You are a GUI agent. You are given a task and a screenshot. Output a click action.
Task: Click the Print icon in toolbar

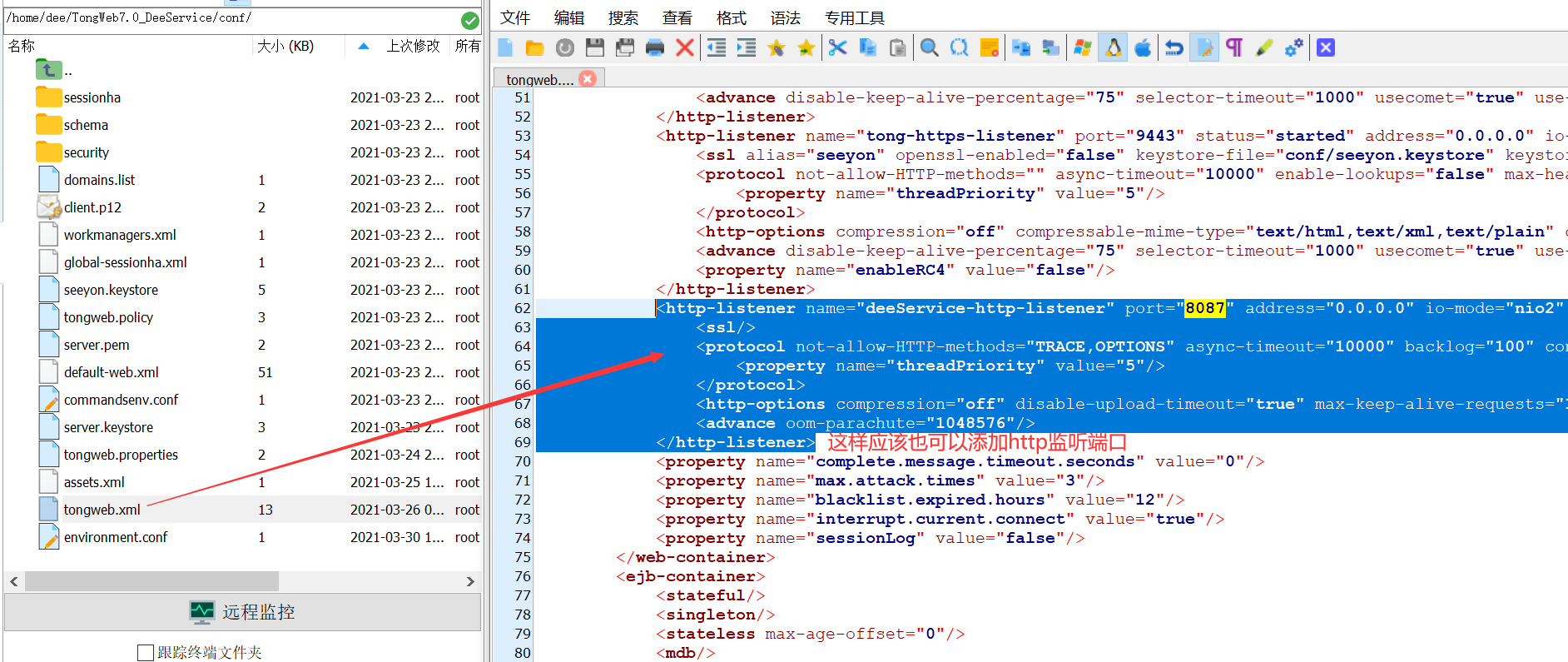click(x=654, y=48)
